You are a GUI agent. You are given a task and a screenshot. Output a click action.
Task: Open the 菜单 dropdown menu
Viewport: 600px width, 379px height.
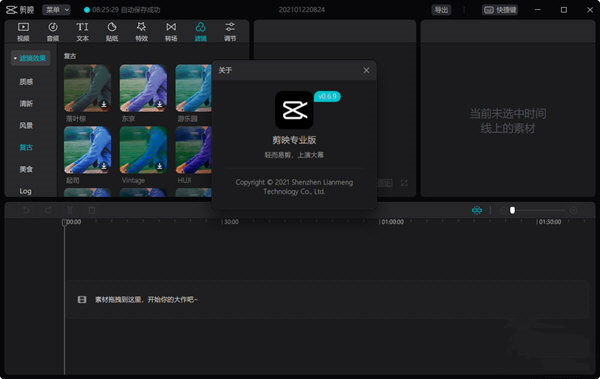click(56, 10)
